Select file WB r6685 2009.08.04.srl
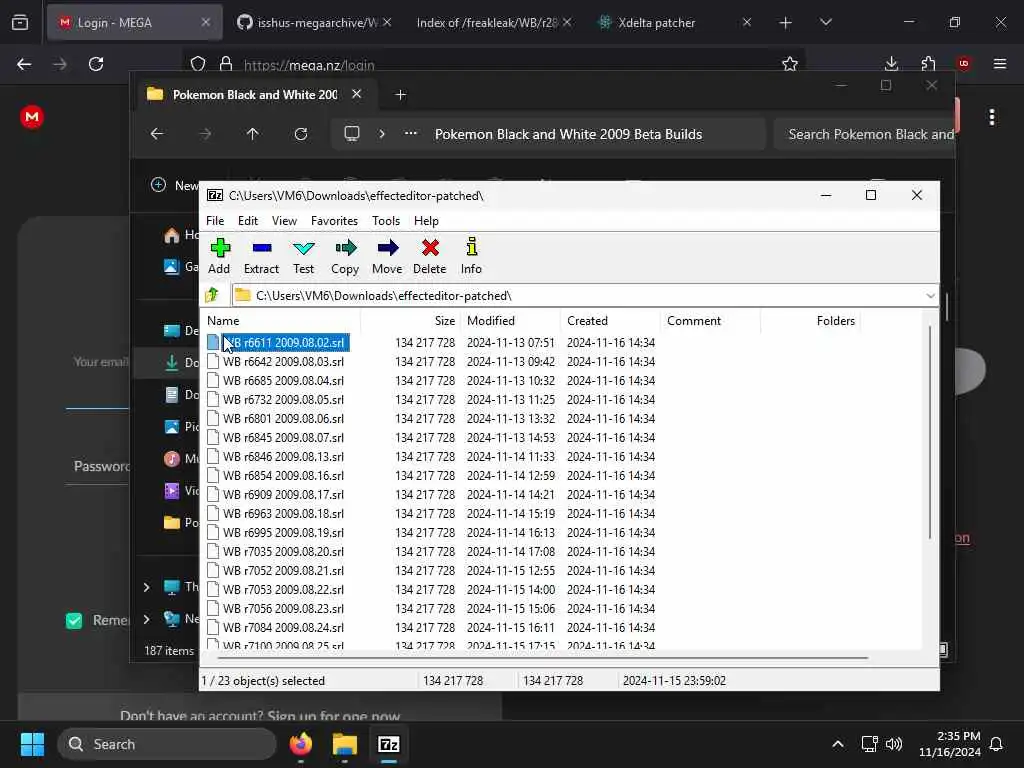This screenshot has width=1024, height=768. click(x=283, y=380)
